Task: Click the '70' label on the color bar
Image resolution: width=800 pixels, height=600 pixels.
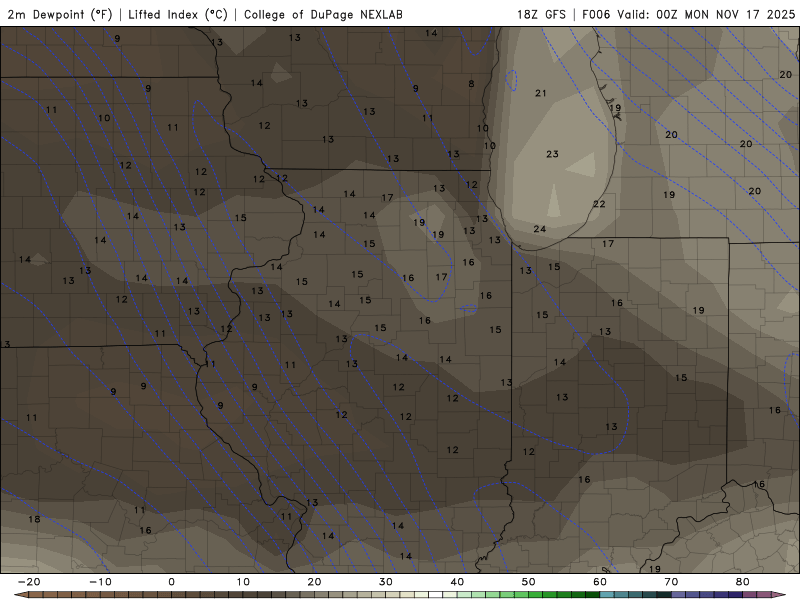Action: point(671,582)
